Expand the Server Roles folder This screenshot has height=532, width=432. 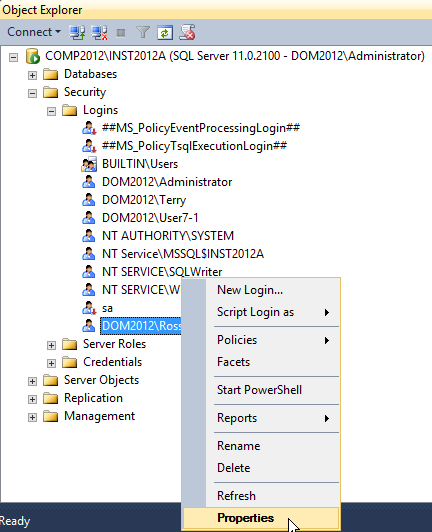(x=51, y=345)
